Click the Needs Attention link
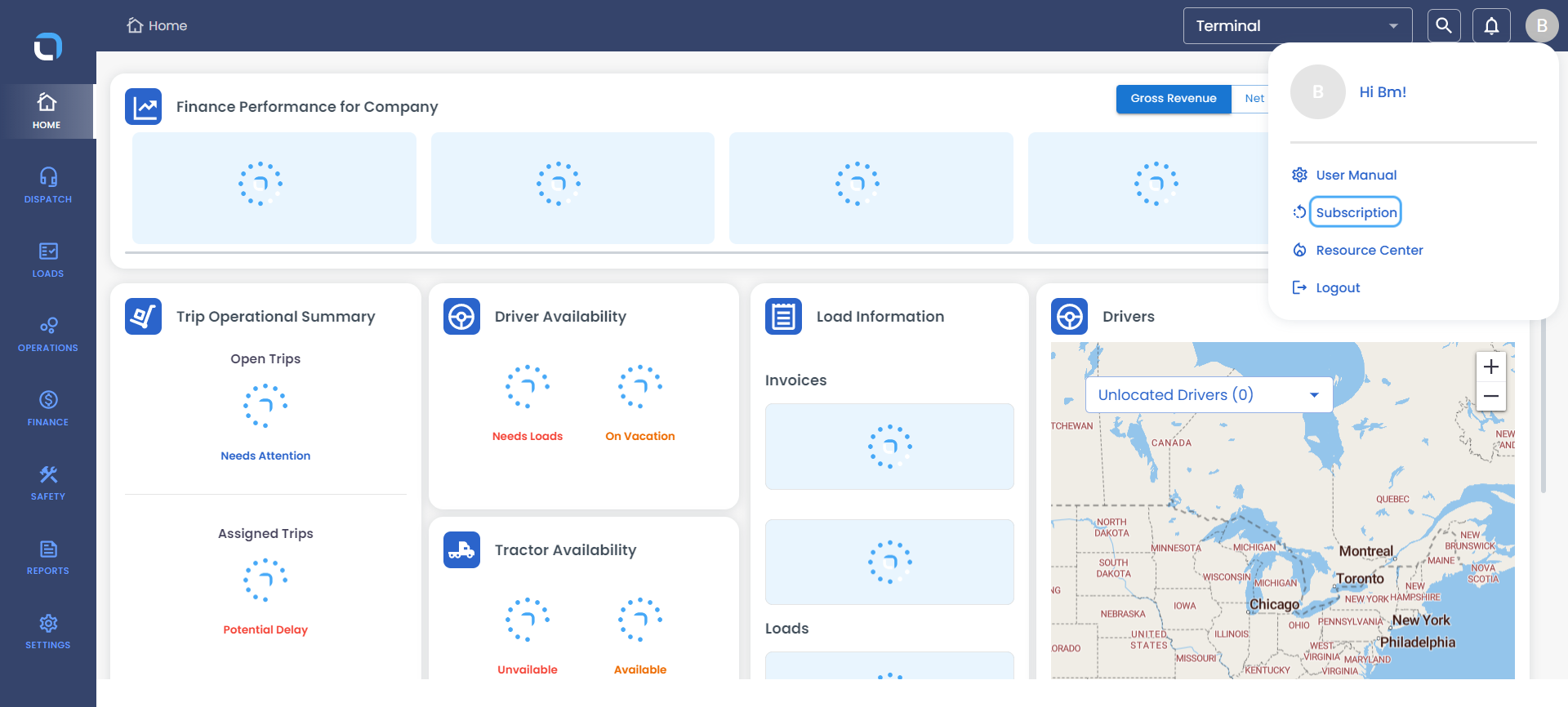Screen dimensions: 1568x707 [265, 456]
